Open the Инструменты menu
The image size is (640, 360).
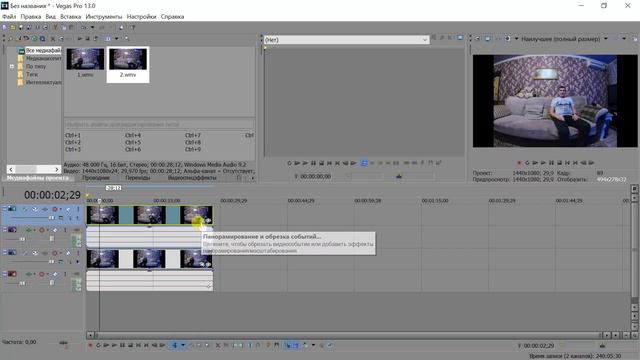(104, 17)
